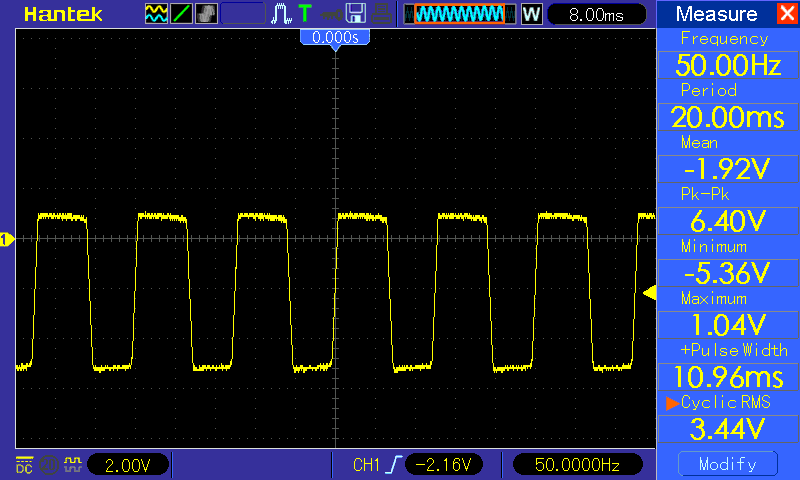This screenshot has width=800, height=480.
Task: Click the 6.40V peak-to-peak value
Action: [728, 221]
